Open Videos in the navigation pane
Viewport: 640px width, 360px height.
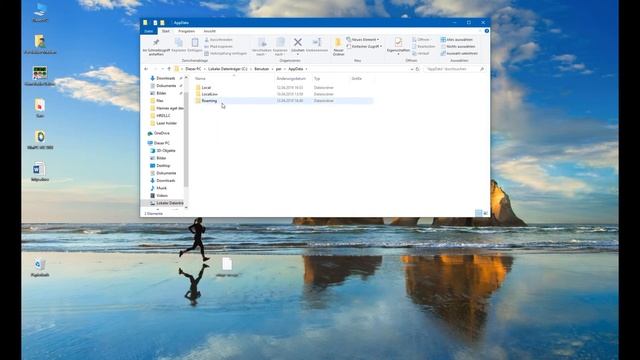(x=159, y=196)
